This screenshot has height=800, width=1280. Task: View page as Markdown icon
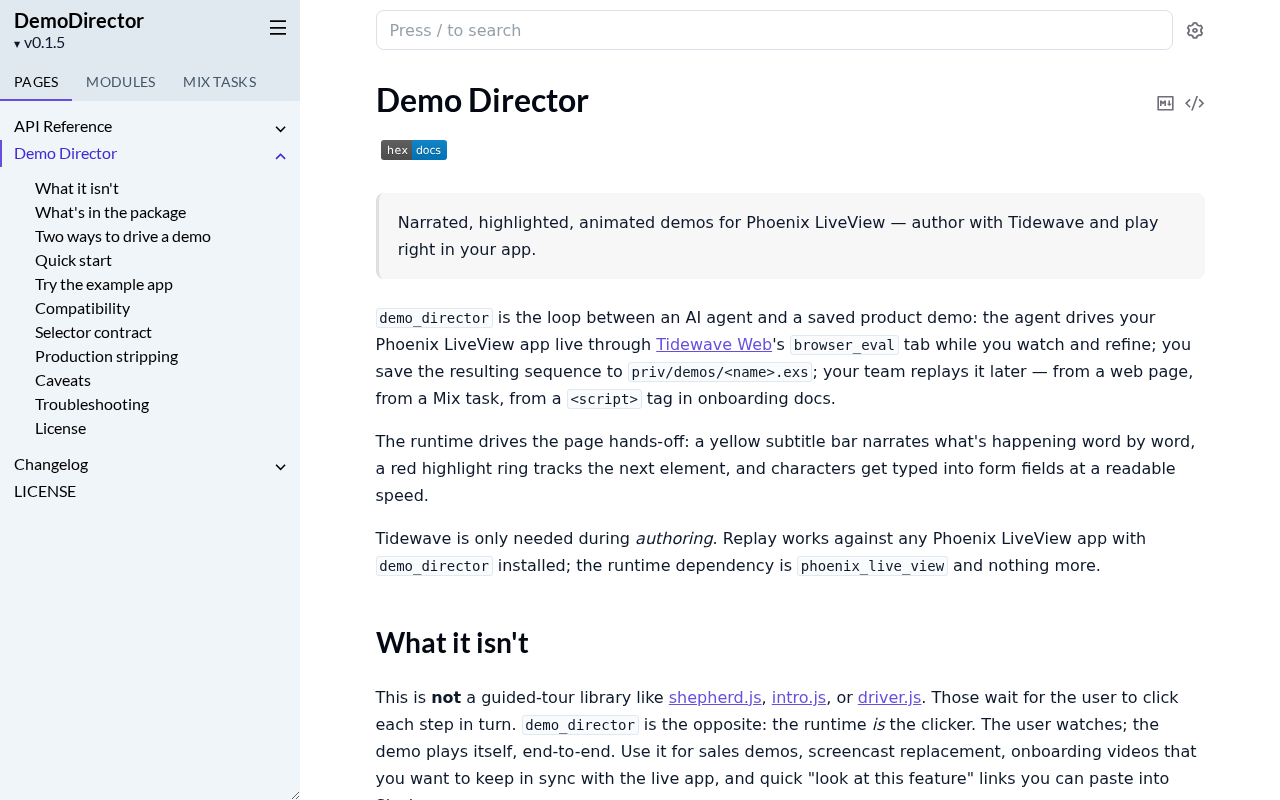point(1165,103)
